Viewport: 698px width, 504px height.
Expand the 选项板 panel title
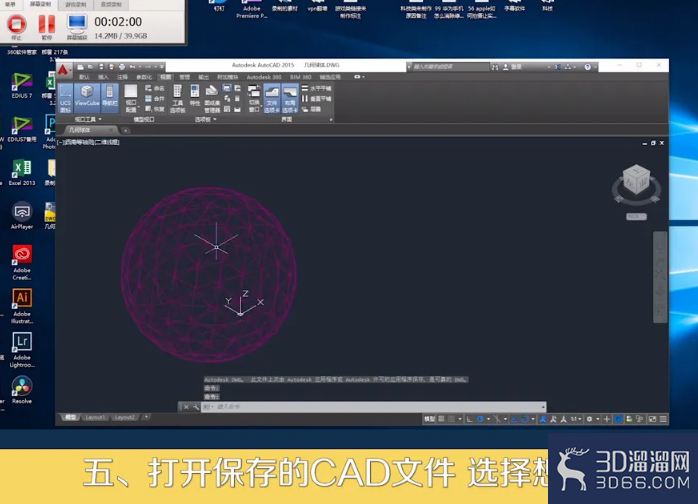point(205,119)
